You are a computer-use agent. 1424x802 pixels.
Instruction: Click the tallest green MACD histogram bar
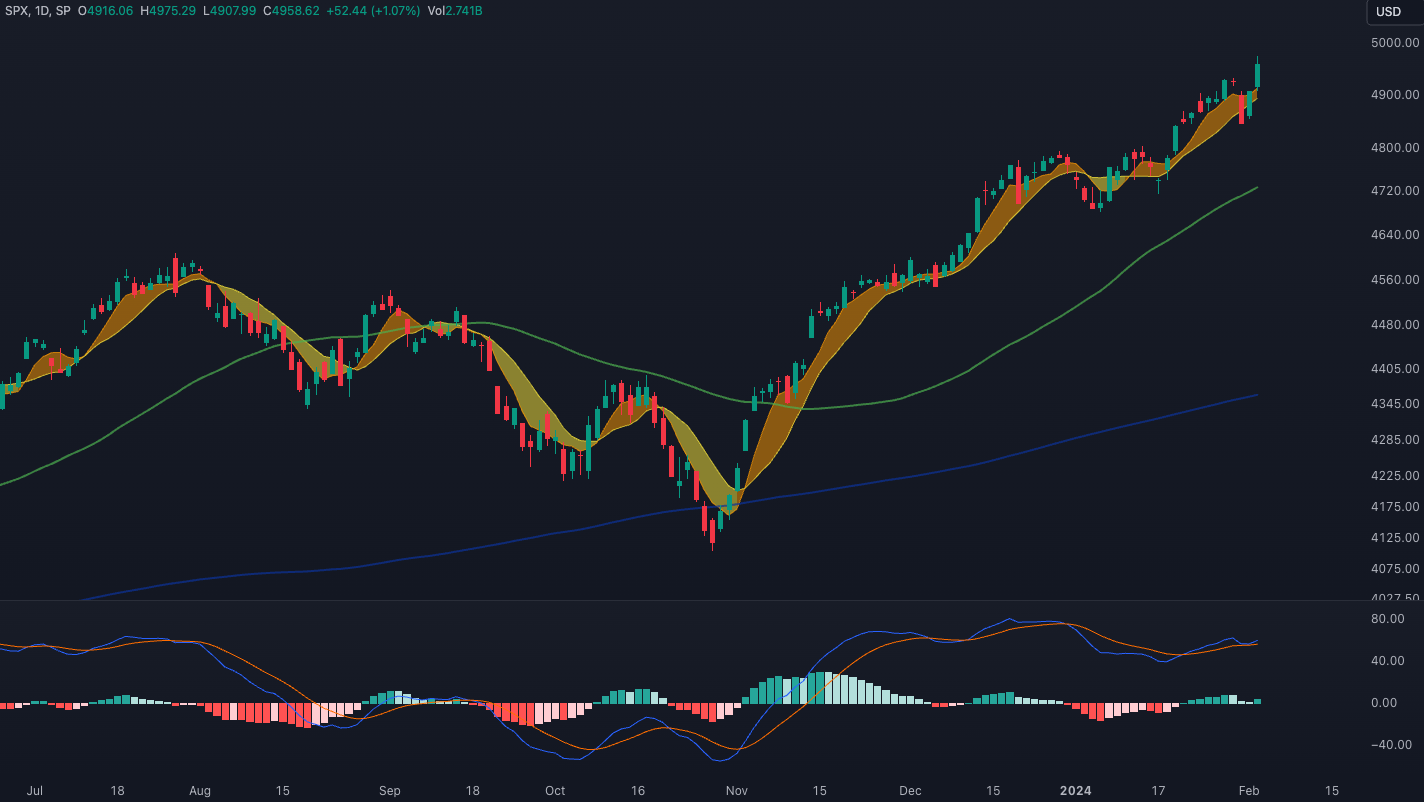click(818, 688)
